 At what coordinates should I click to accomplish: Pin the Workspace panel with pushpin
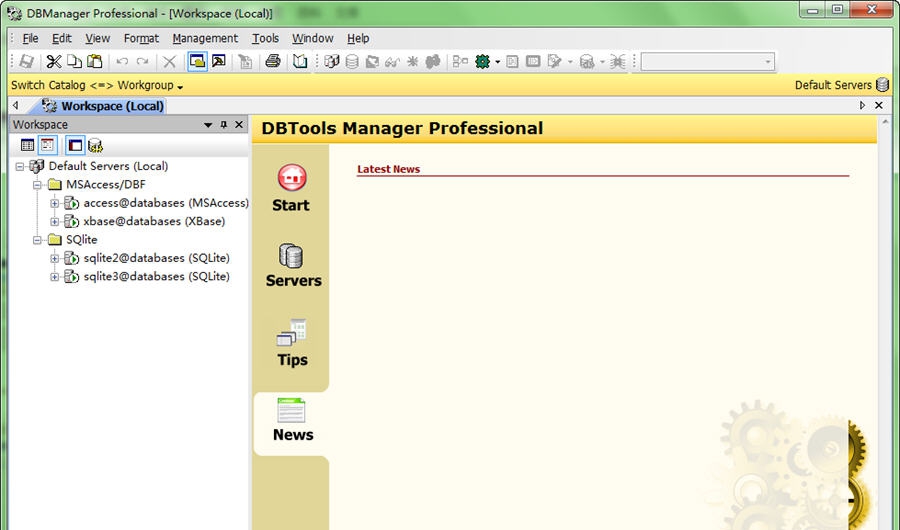(x=223, y=125)
